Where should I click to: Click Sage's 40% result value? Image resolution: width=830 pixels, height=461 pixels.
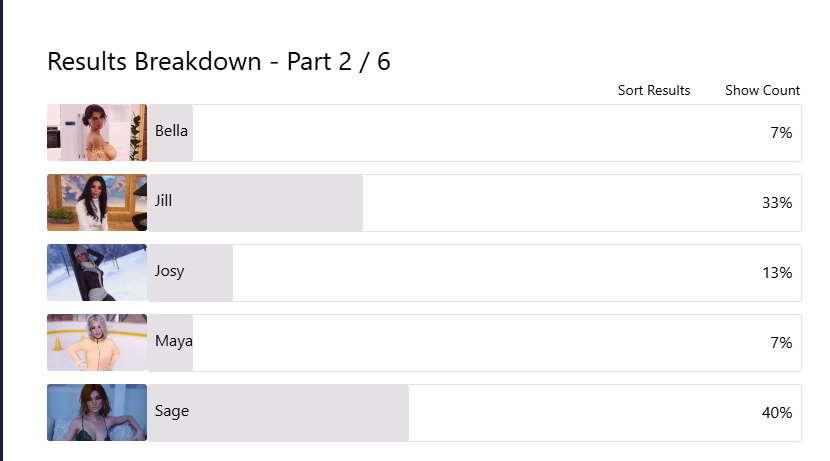(777, 412)
